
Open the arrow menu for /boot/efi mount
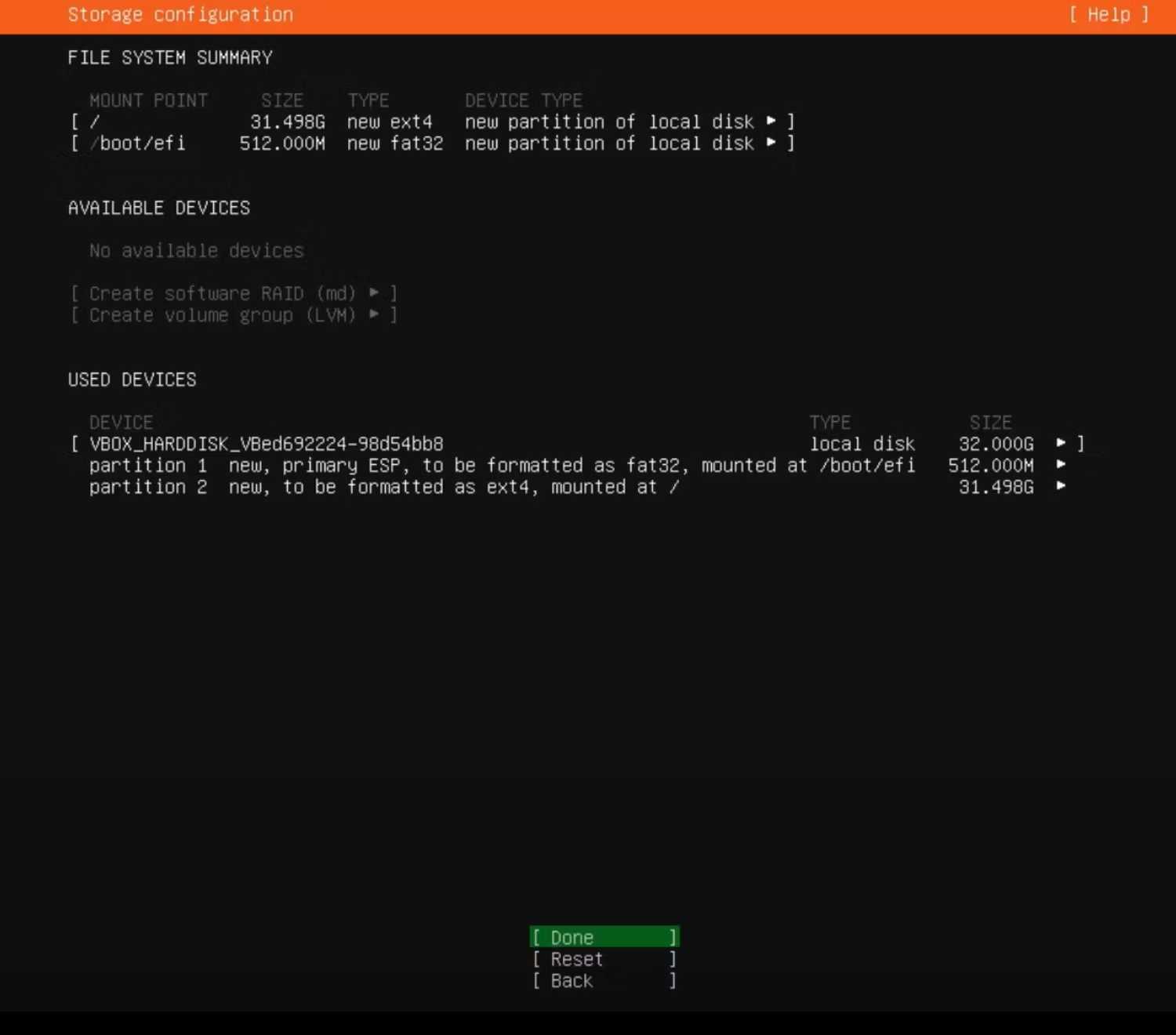(x=771, y=143)
